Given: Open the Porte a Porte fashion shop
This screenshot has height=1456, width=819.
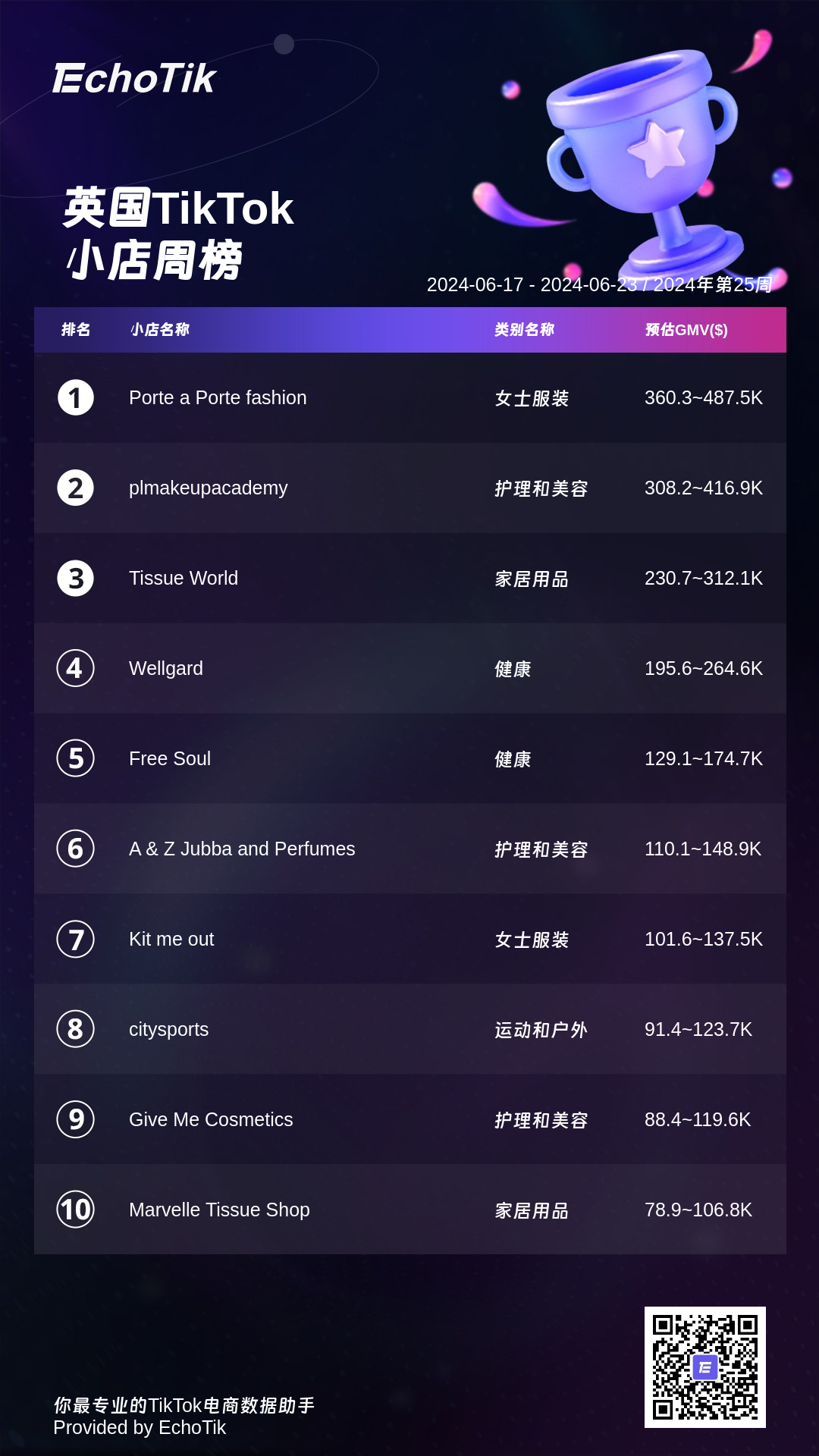Looking at the screenshot, I should 218,398.
